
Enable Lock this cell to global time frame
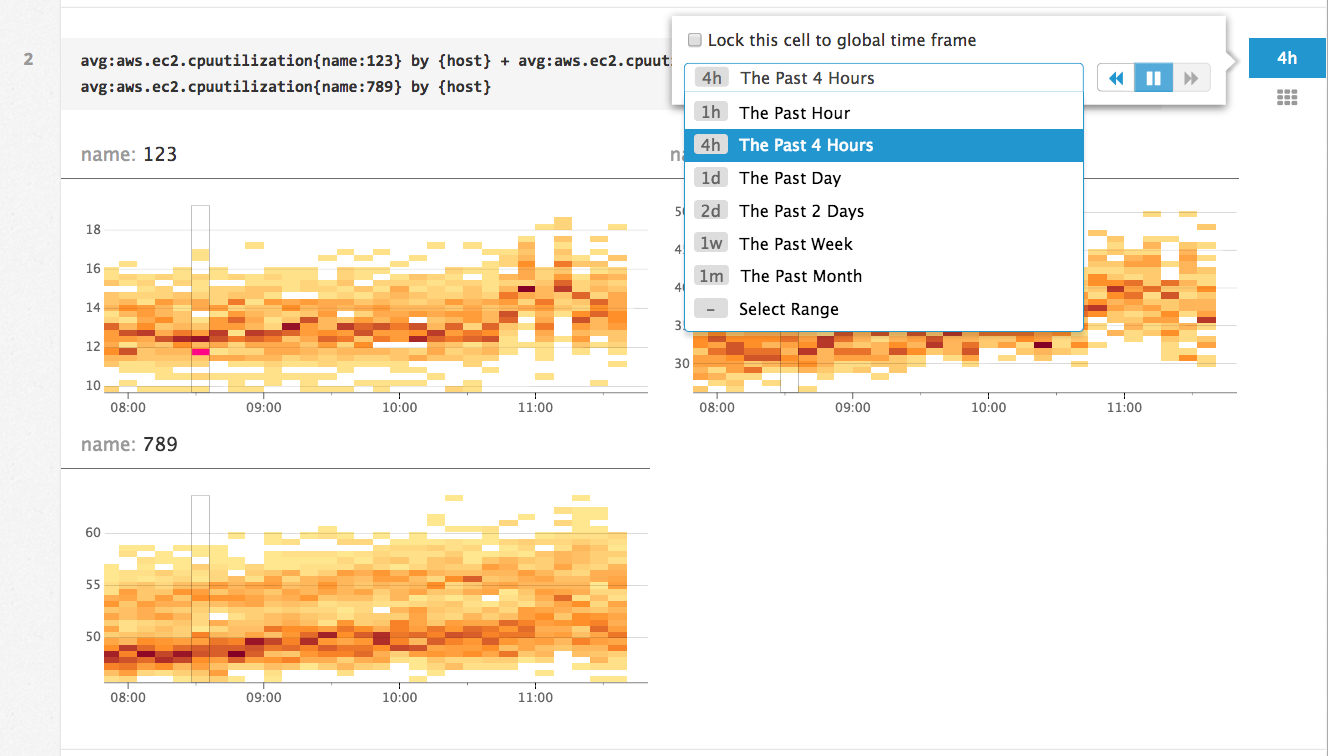695,40
